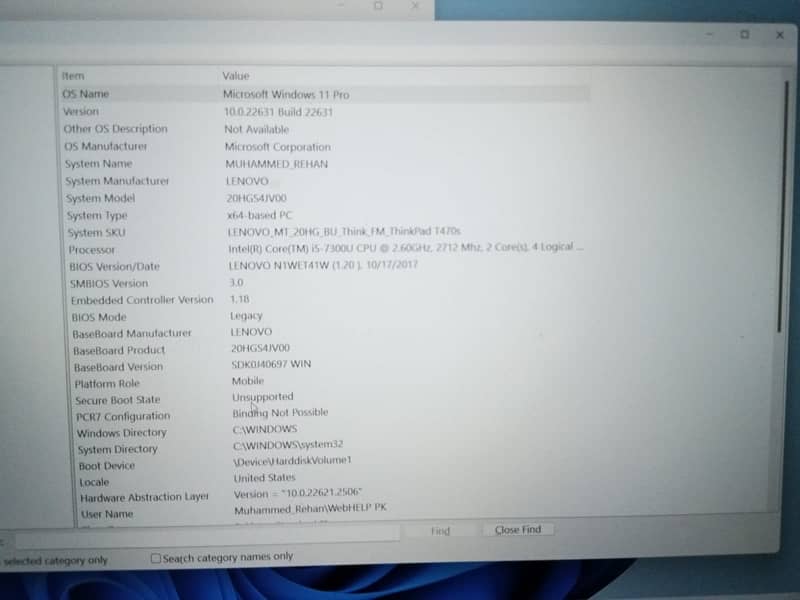
Task: Click the Close Find button
Action: click(517, 530)
